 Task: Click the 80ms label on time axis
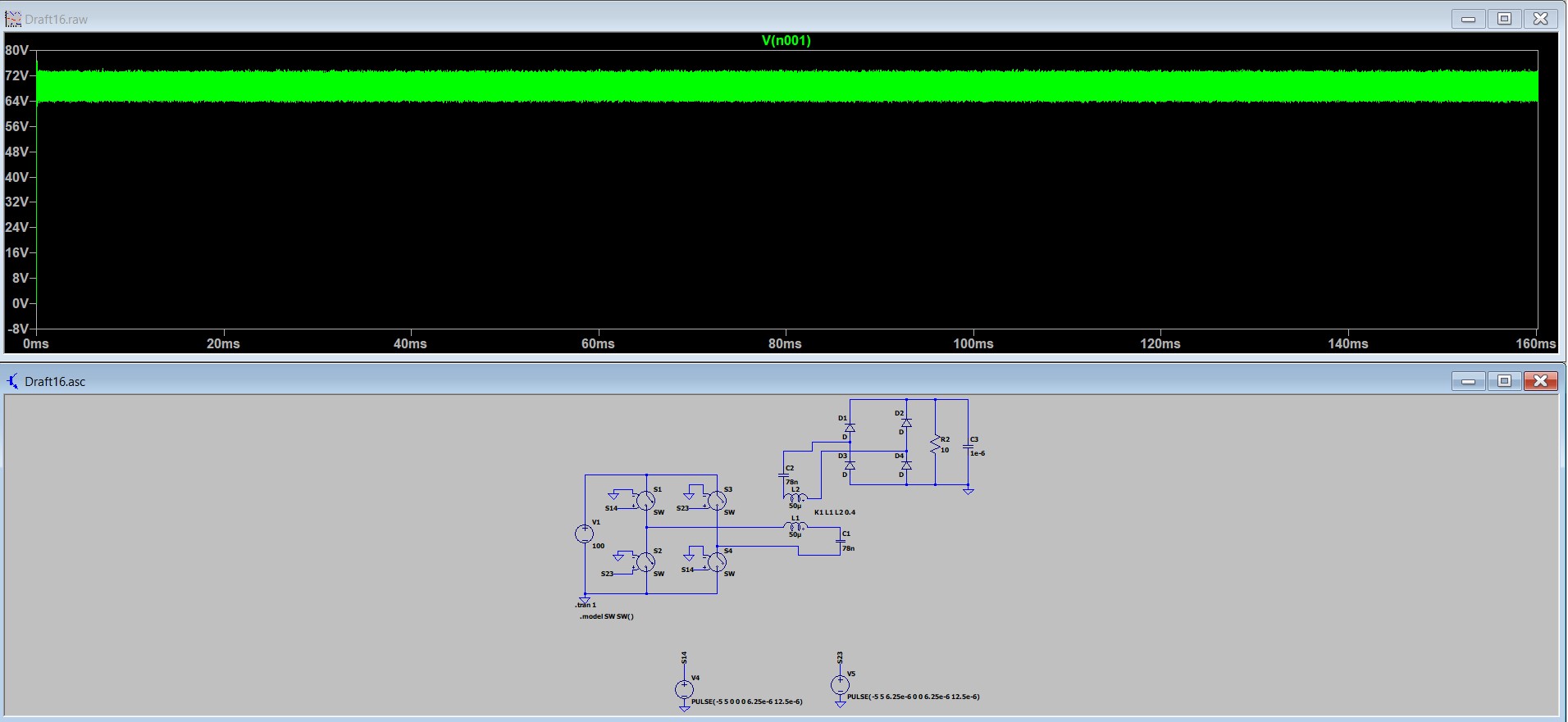point(785,343)
